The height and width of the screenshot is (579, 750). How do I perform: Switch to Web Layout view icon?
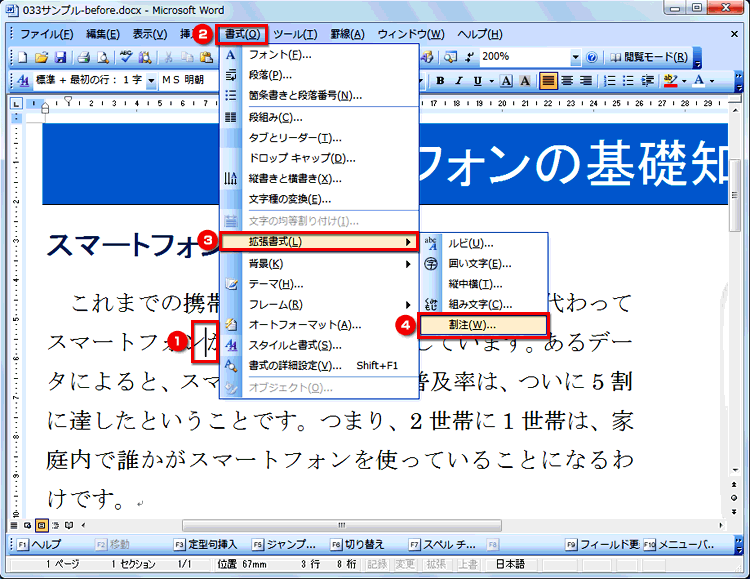click(x=27, y=525)
